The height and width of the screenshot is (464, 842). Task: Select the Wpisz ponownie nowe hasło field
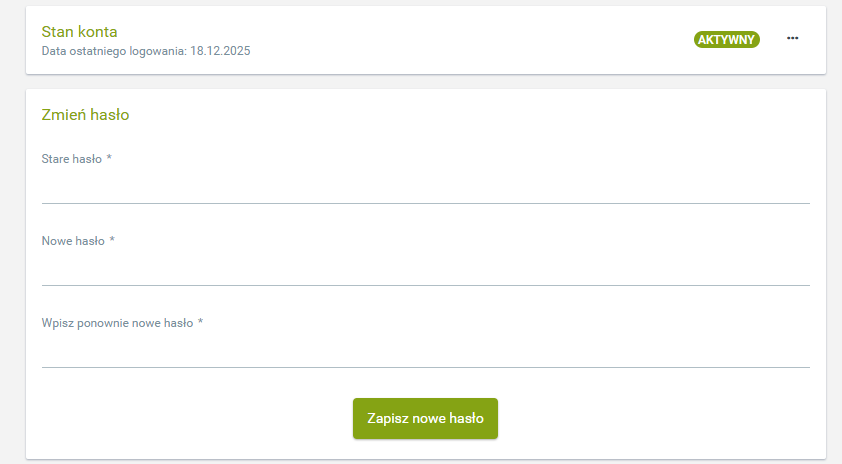pos(425,351)
